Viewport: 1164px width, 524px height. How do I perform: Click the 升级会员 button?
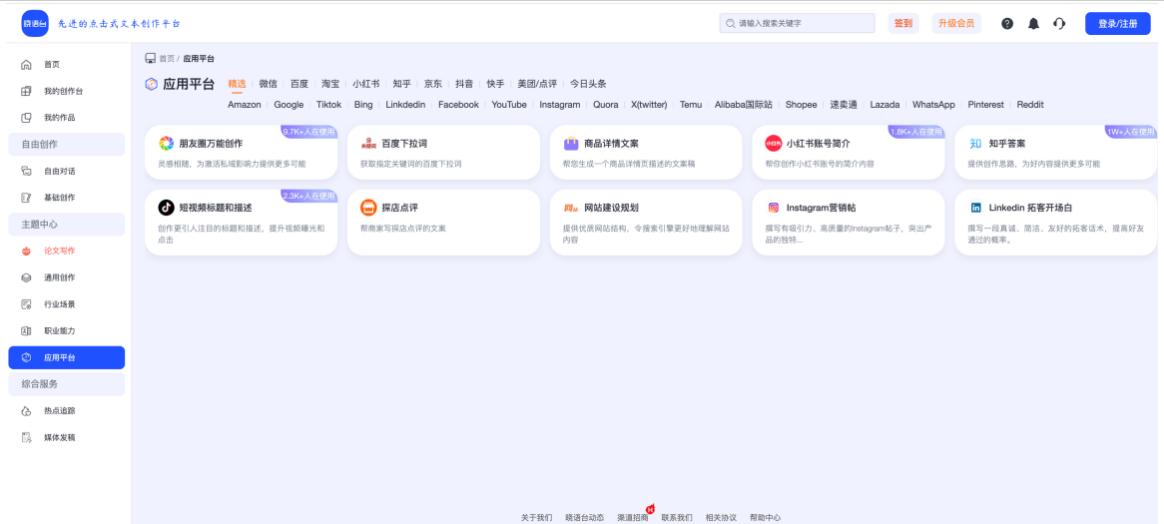pos(955,24)
